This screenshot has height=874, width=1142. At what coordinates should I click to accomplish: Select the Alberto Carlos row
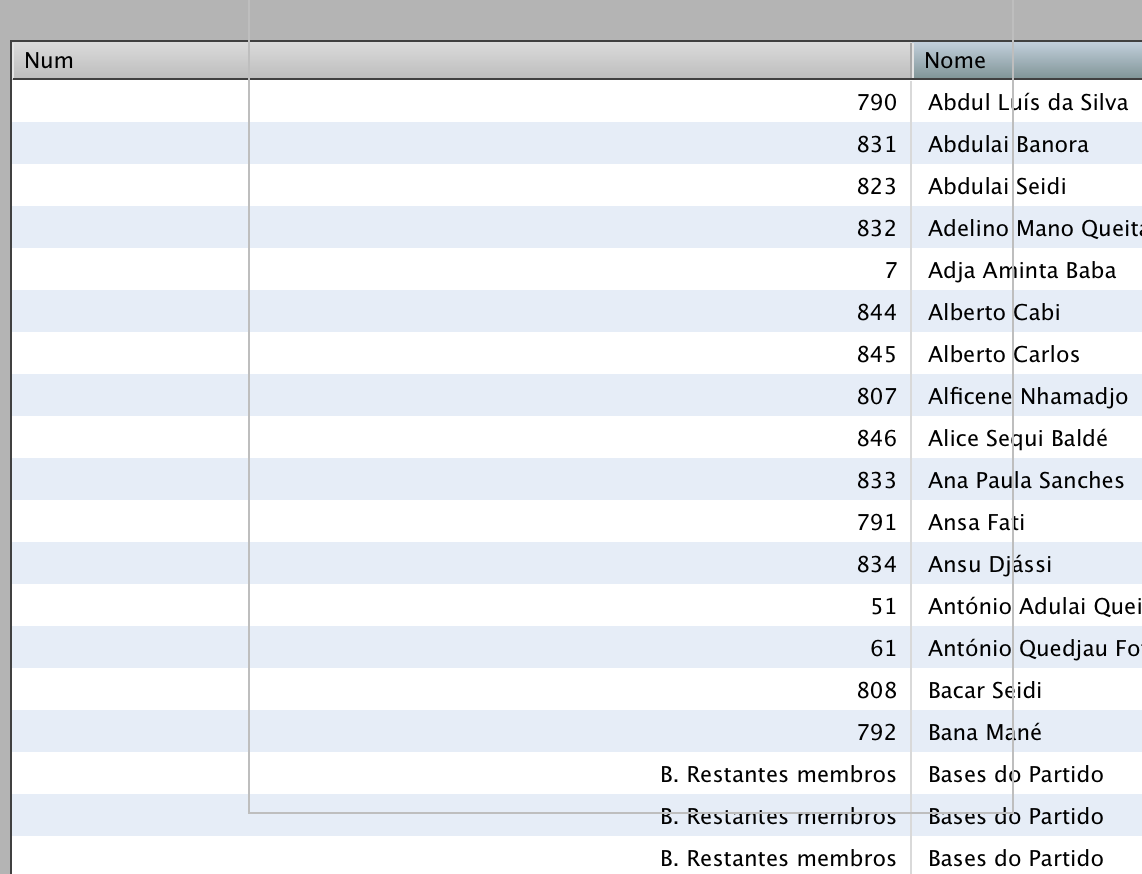577,354
